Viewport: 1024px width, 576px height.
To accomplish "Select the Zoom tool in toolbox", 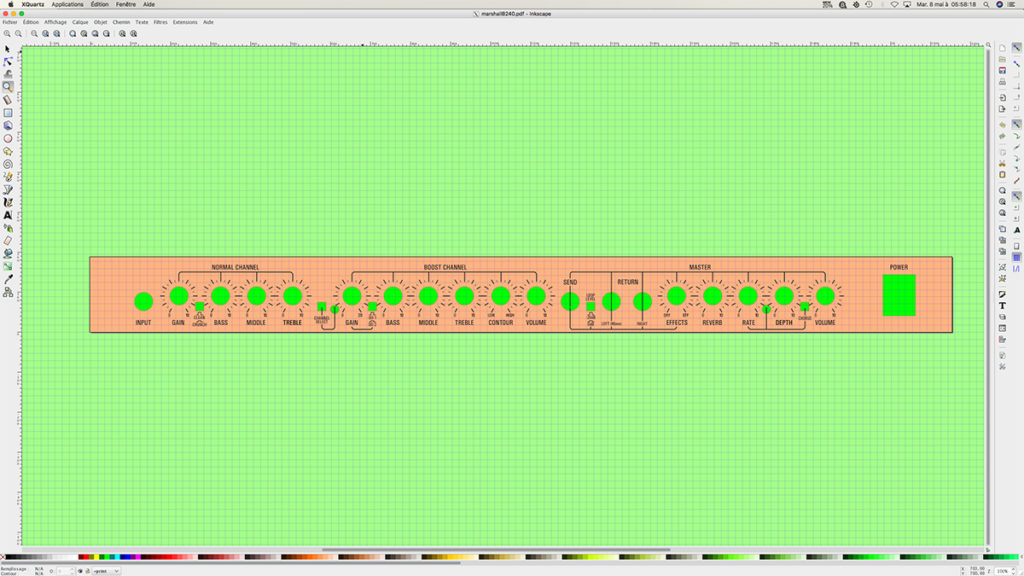I will (8, 87).
